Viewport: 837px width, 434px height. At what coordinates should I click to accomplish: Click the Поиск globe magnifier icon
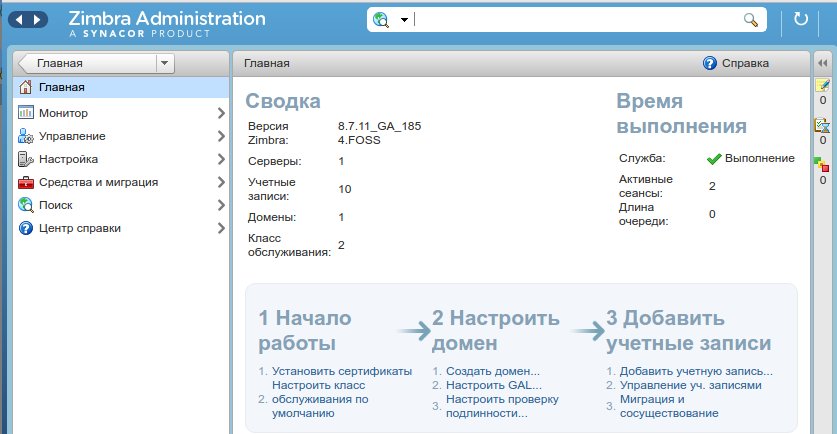25,205
